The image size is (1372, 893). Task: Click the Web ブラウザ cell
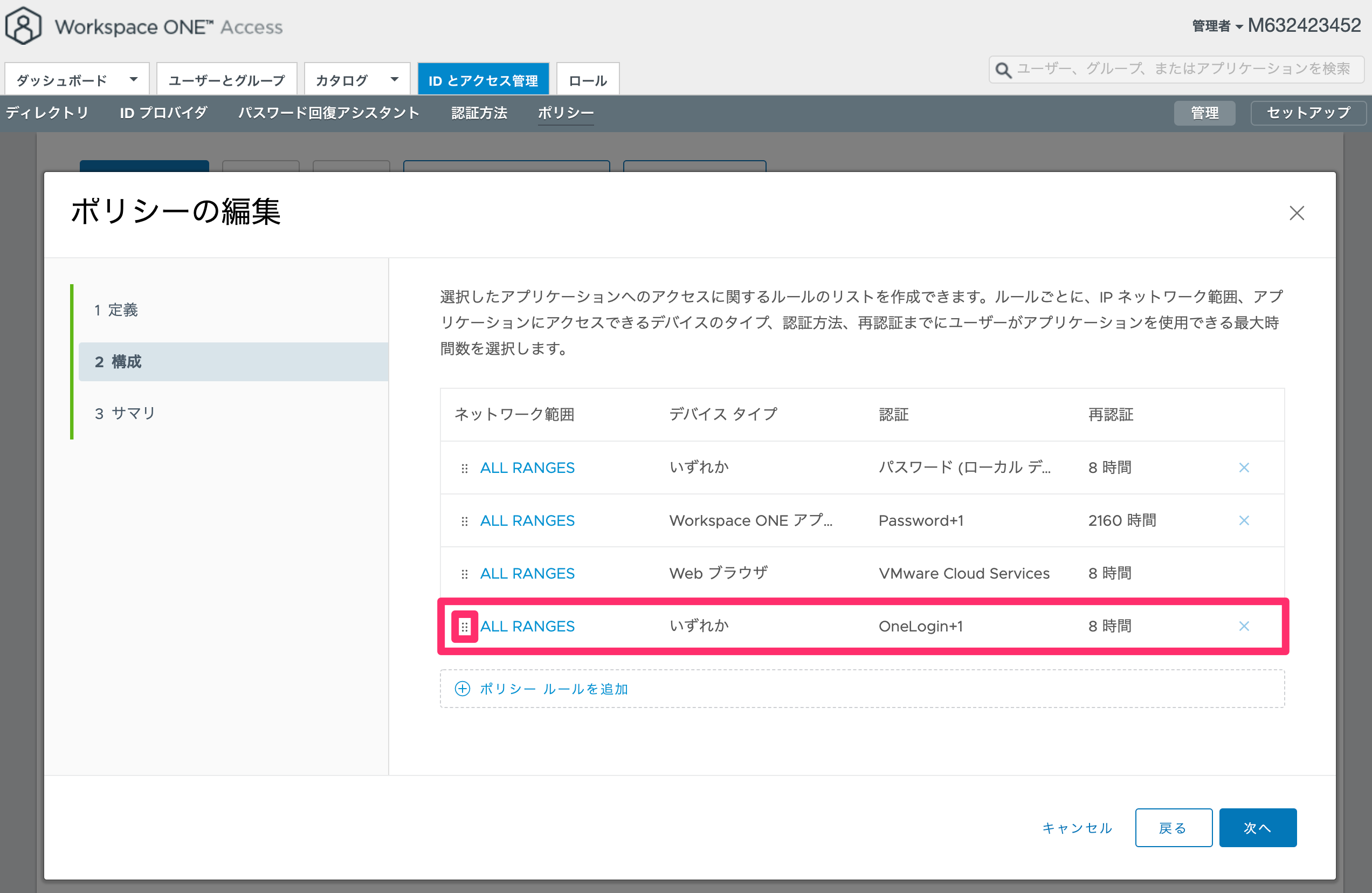tap(718, 574)
